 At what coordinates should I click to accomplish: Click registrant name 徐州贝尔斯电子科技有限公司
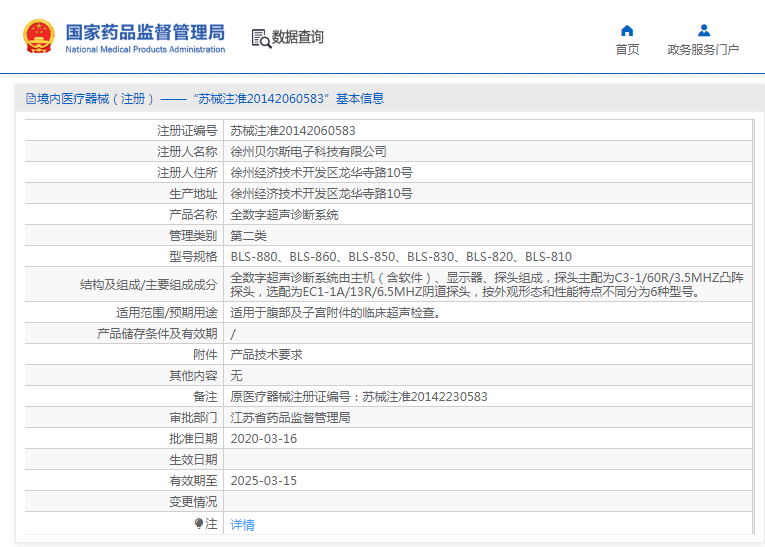pyautogui.click(x=308, y=152)
